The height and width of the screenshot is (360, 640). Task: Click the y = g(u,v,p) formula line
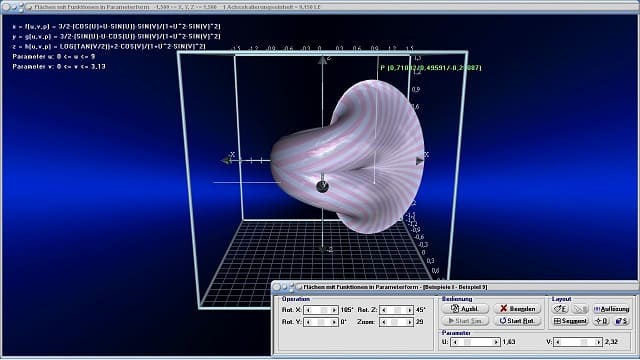pyautogui.click(x=116, y=36)
